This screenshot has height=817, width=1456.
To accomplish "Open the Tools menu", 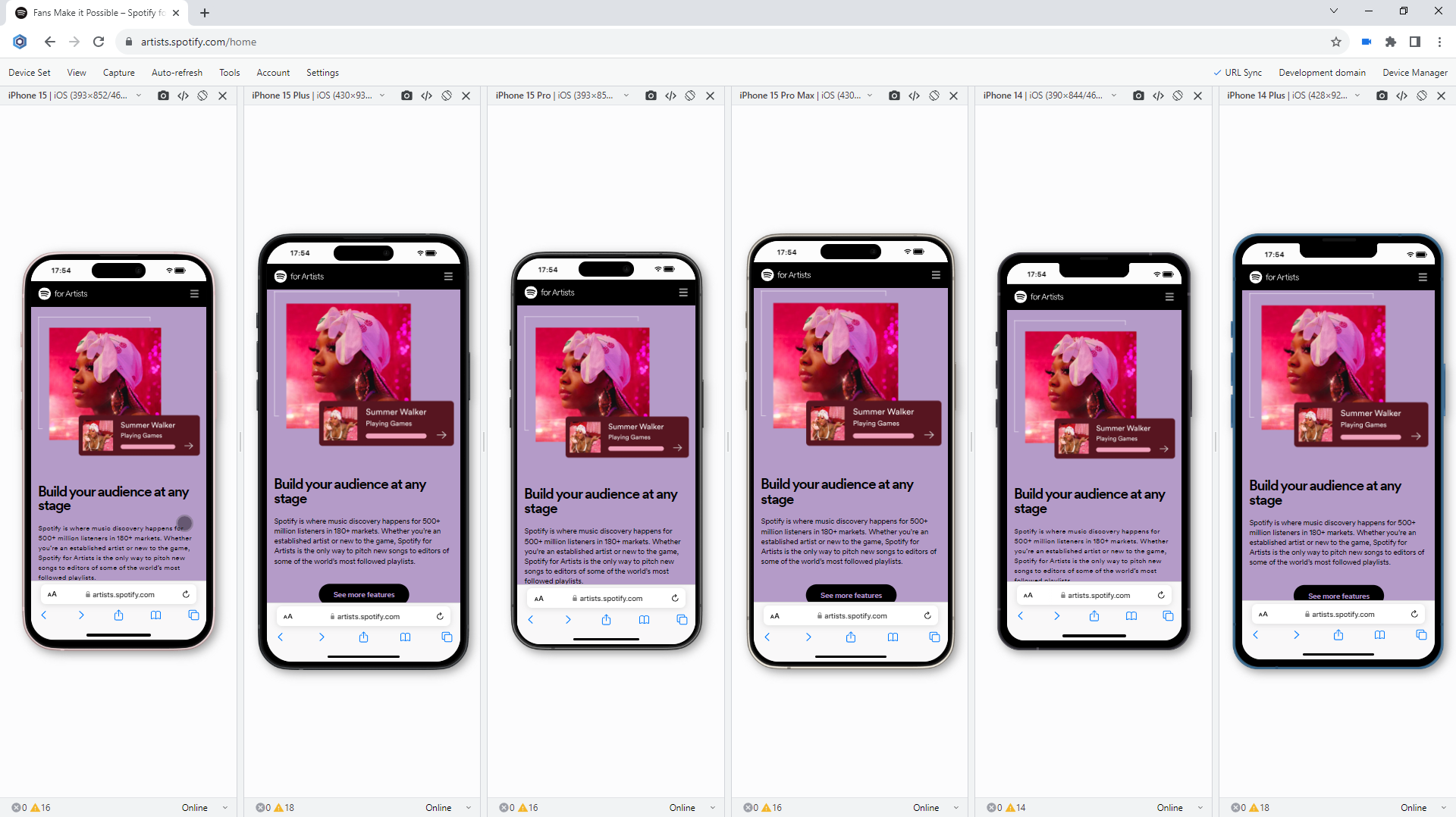I will tap(230, 73).
